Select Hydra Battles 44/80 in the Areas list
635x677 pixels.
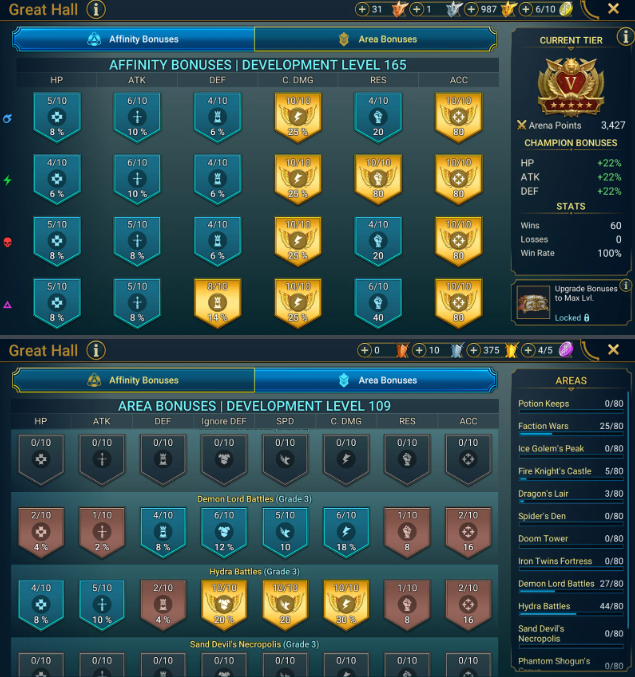(x=571, y=607)
